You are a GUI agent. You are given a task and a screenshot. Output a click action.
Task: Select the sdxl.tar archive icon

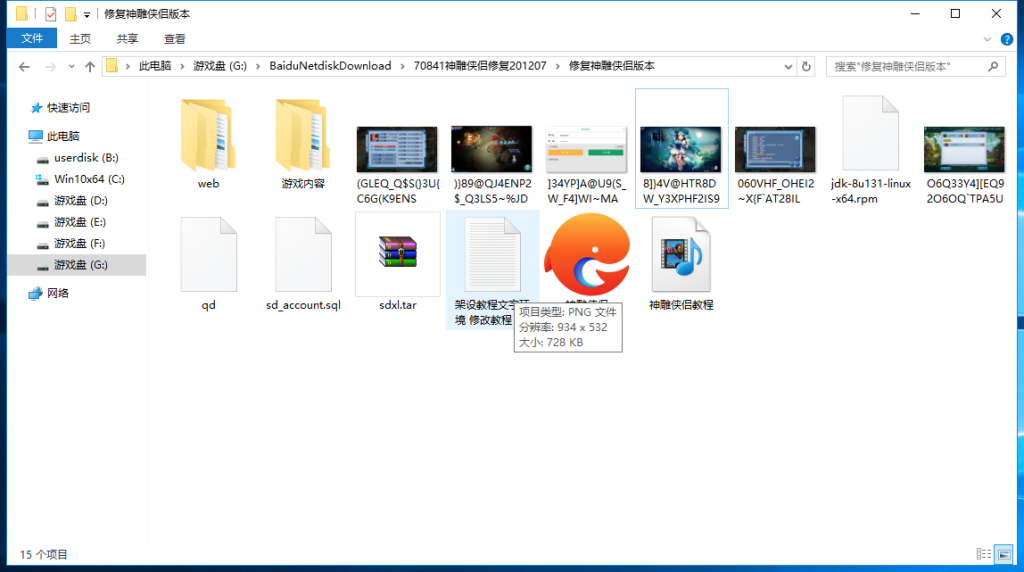(x=398, y=253)
